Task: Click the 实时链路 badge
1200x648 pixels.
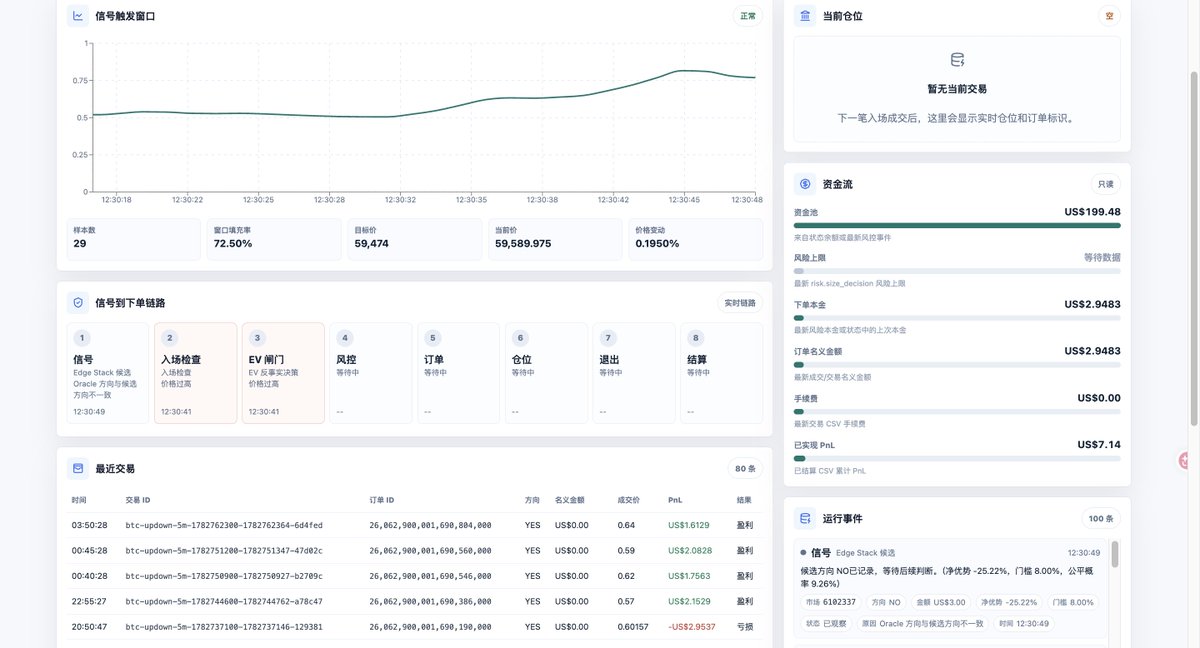Action: [740, 302]
